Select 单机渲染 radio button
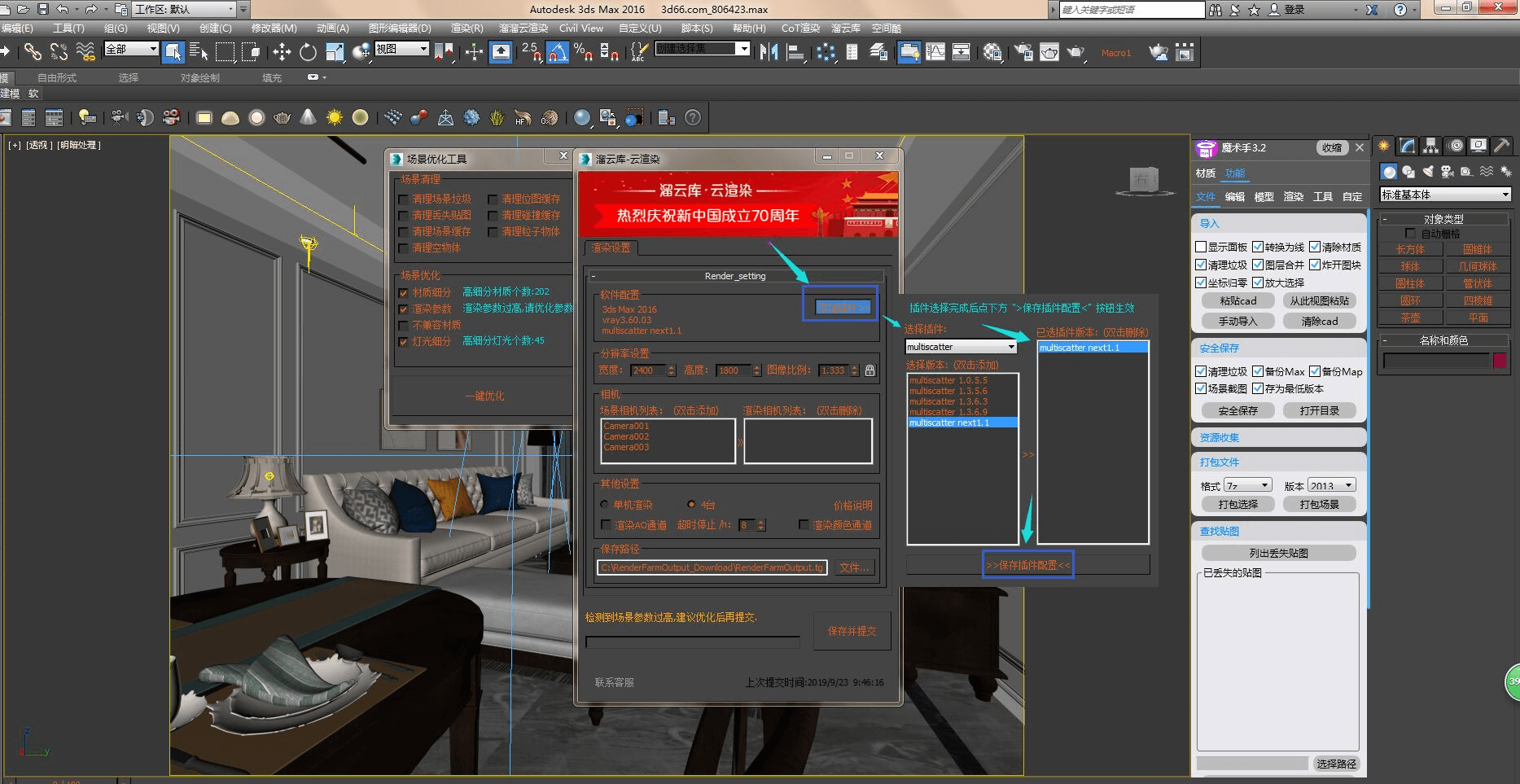Image resolution: width=1520 pixels, height=784 pixels. point(605,505)
